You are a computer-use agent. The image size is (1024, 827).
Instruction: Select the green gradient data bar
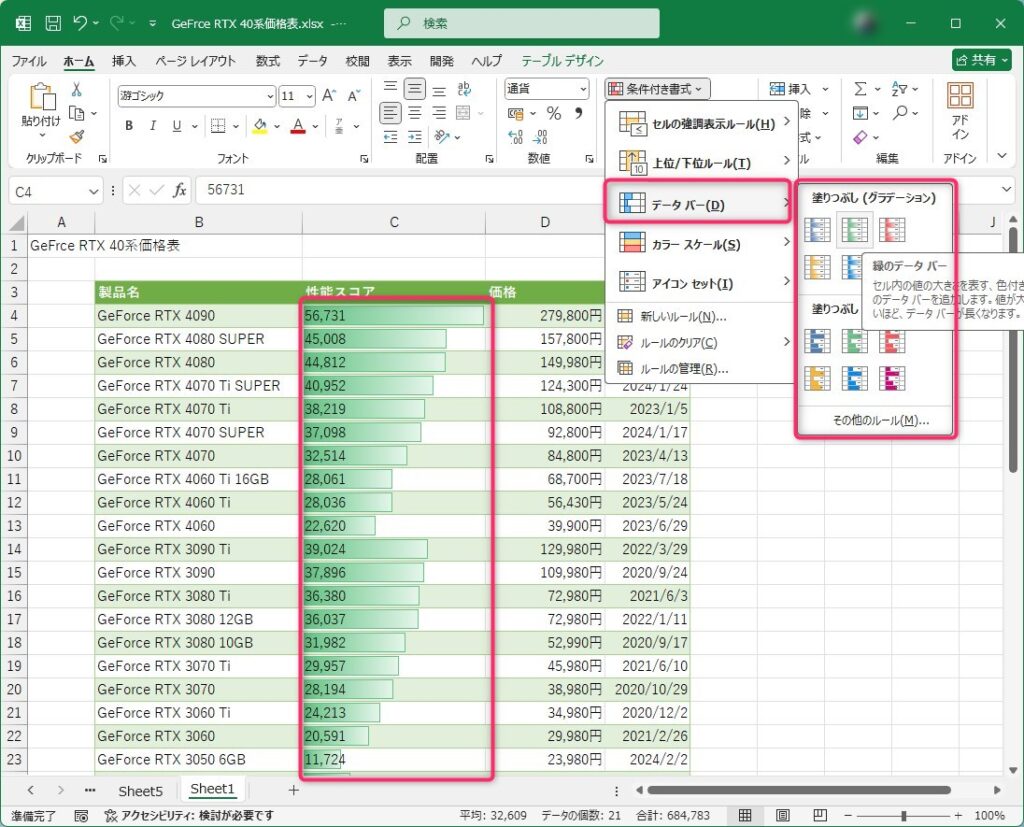pyautogui.click(x=855, y=230)
